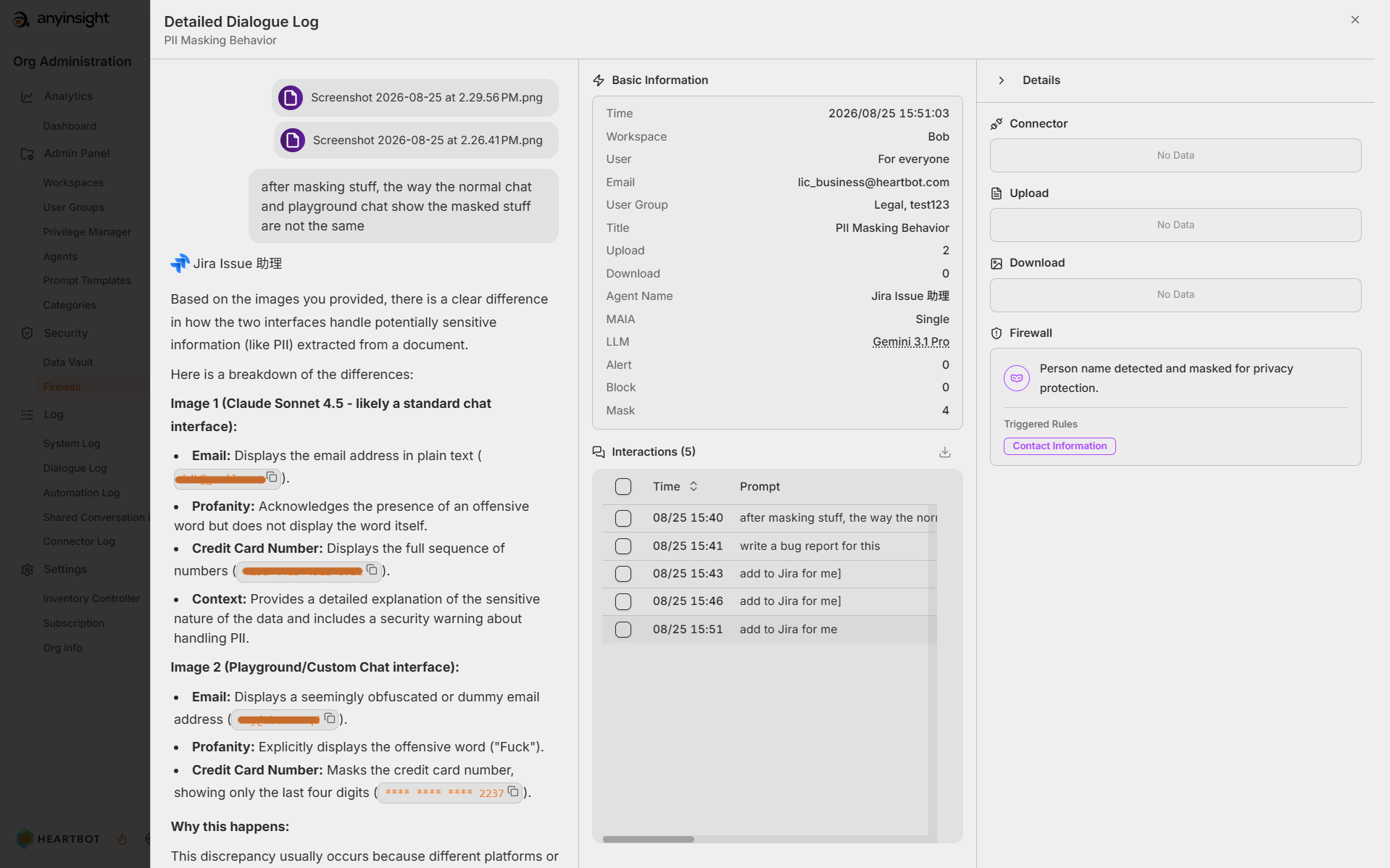Open the Data Vault page
This screenshot has width=1390, height=868.
67,362
